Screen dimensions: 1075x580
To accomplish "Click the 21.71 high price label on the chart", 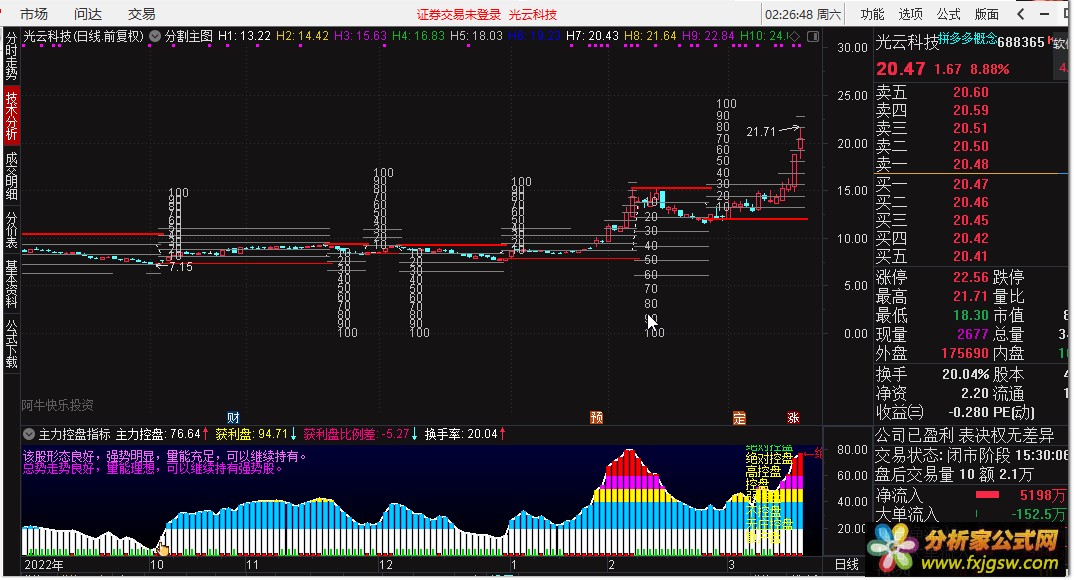I will click(761, 132).
